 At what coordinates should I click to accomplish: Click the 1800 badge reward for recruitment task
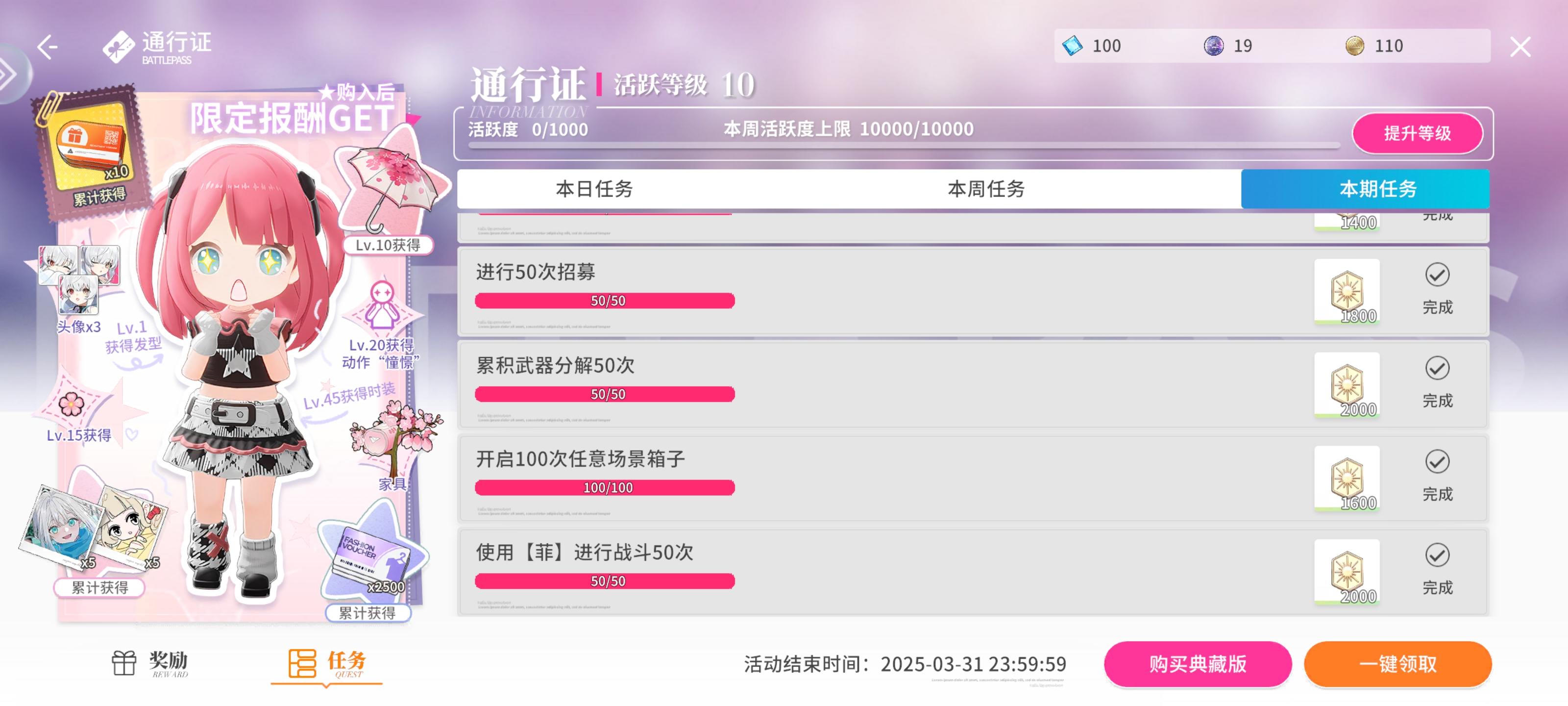(1347, 291)
